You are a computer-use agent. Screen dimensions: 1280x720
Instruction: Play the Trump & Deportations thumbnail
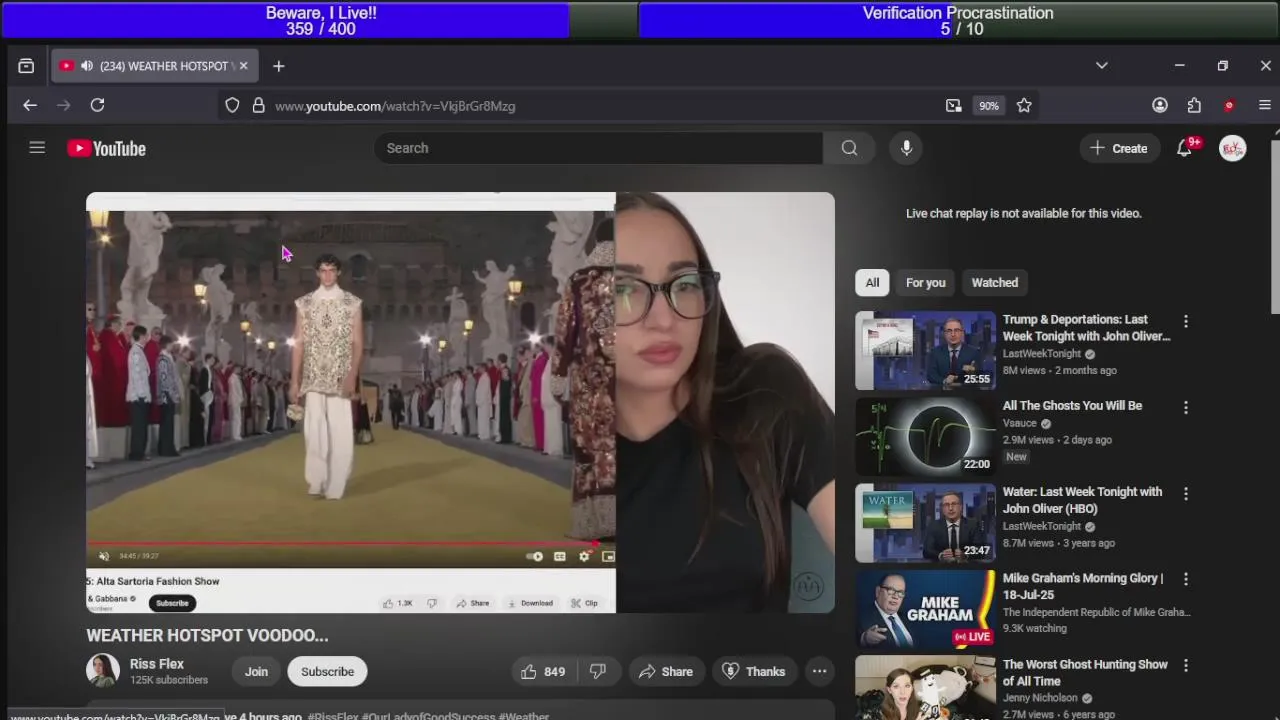tap(926, 351)
